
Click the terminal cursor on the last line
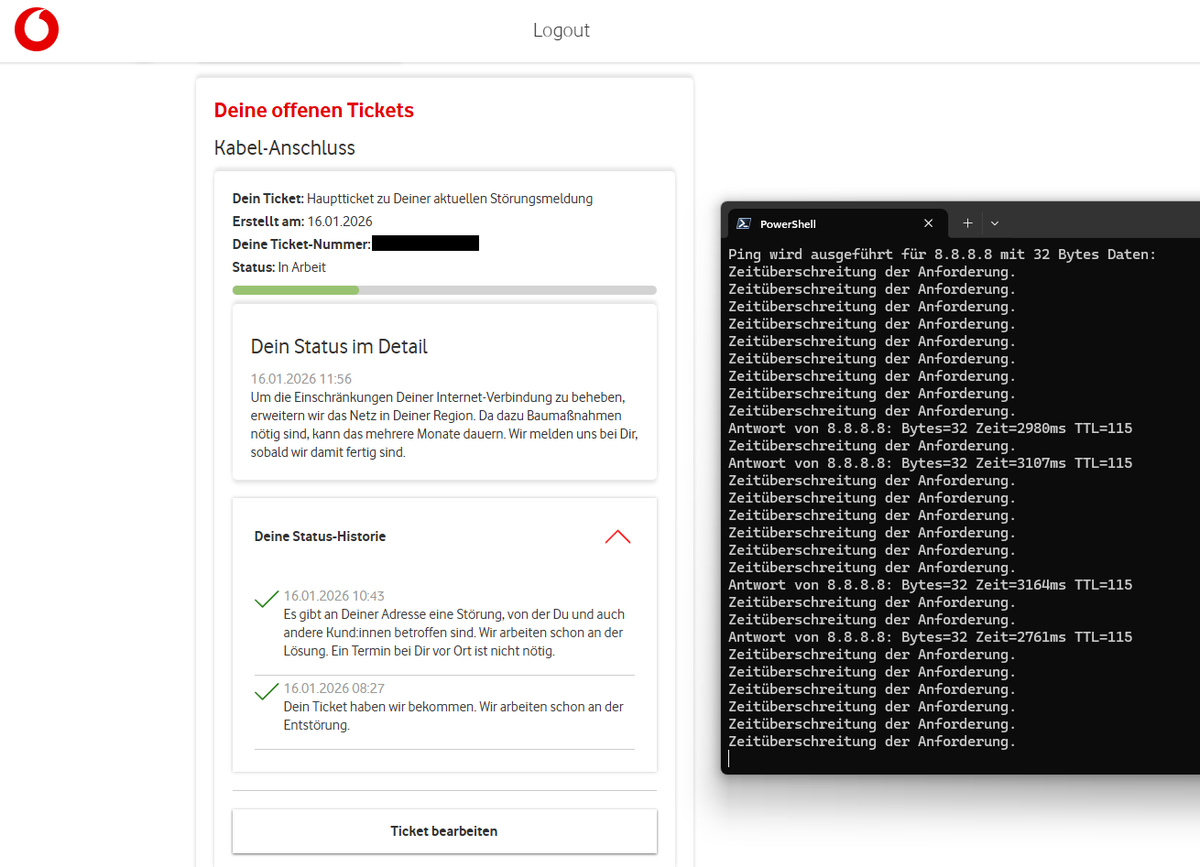point(730,759)
